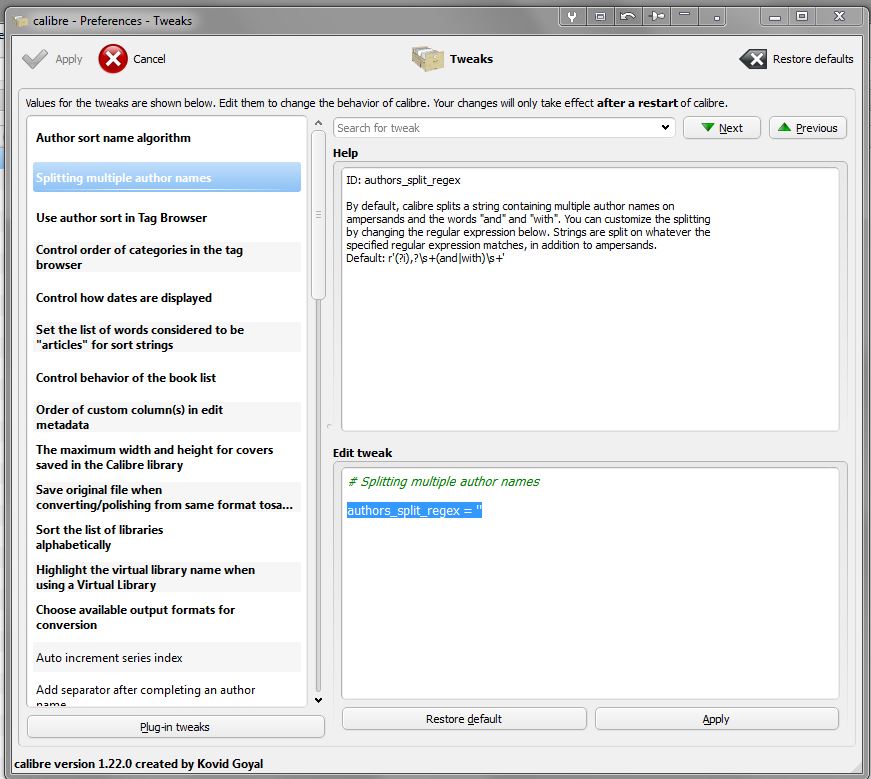Select 'Set the list of words considered to be articles'
The height and width of the screenshot is (779, 871).
pos(167,337)
